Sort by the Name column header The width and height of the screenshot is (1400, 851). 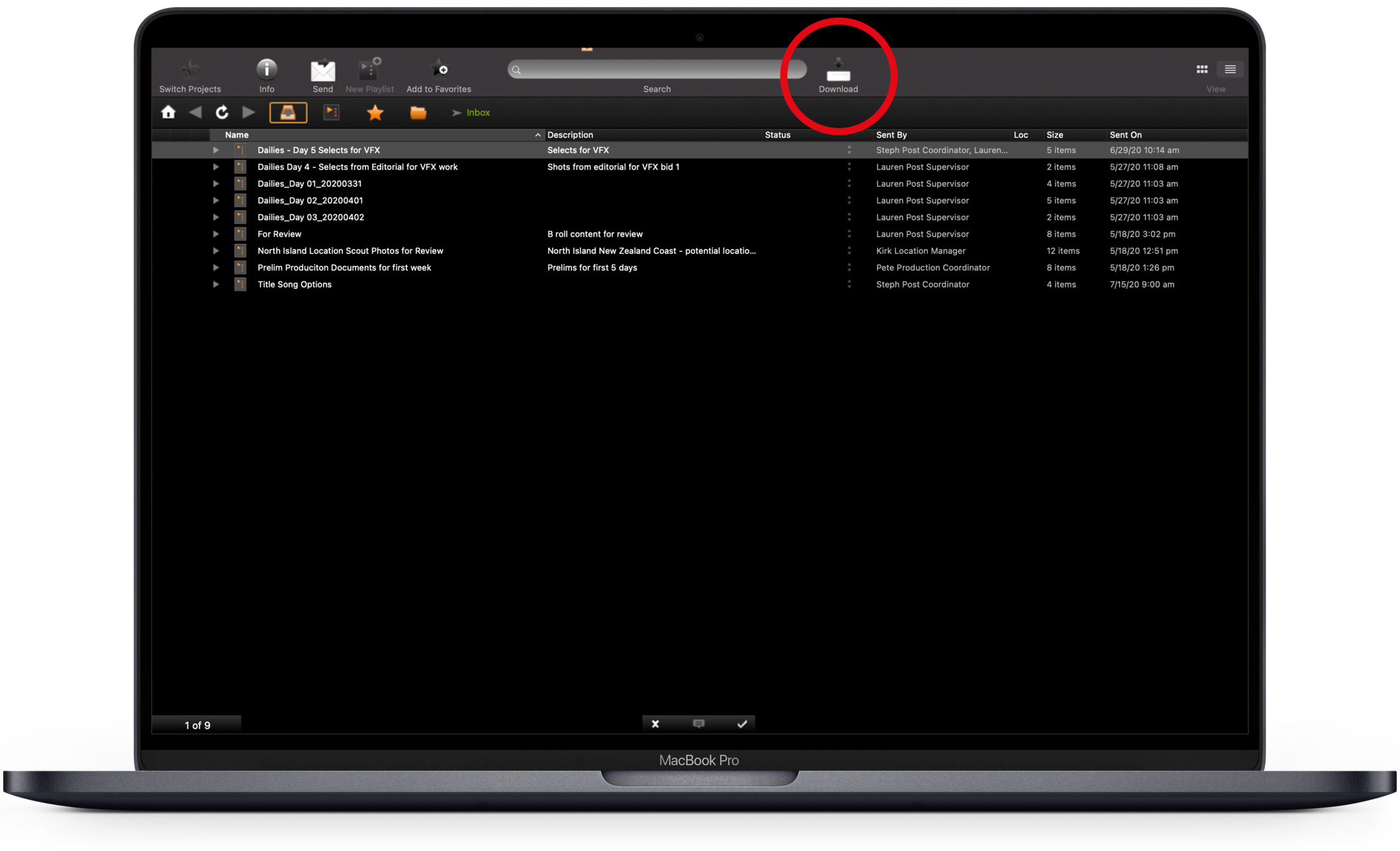click(x=237, y=135)
